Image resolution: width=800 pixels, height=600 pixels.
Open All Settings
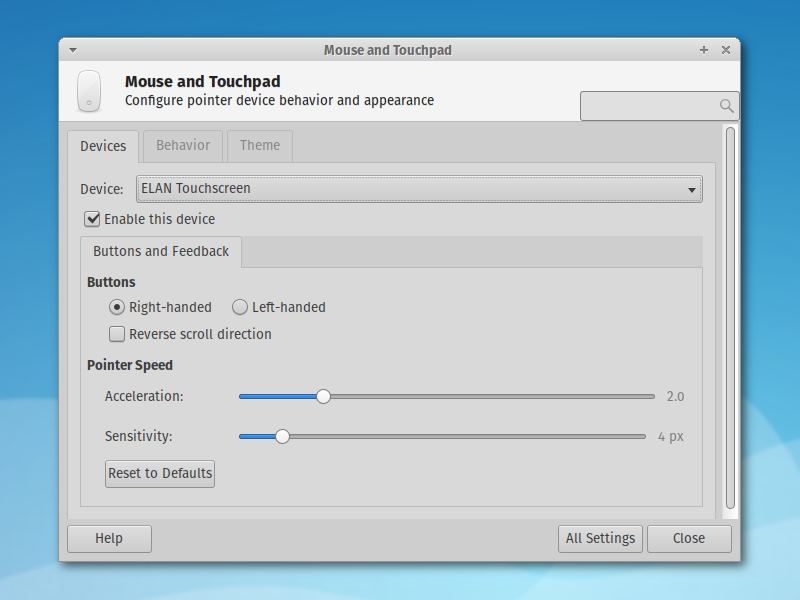(600, 538)
